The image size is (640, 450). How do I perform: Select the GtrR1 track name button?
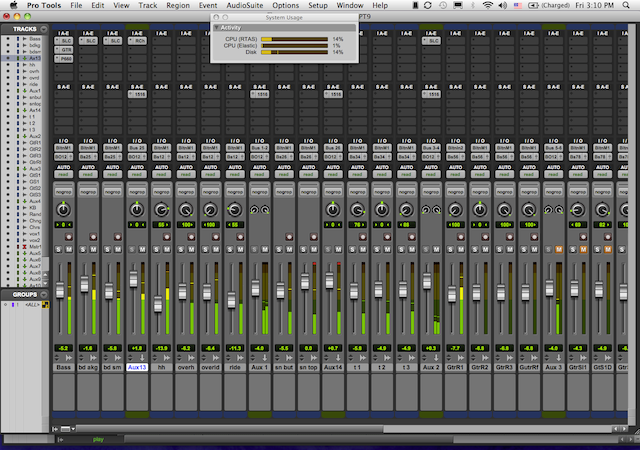(x=456, y=367)
